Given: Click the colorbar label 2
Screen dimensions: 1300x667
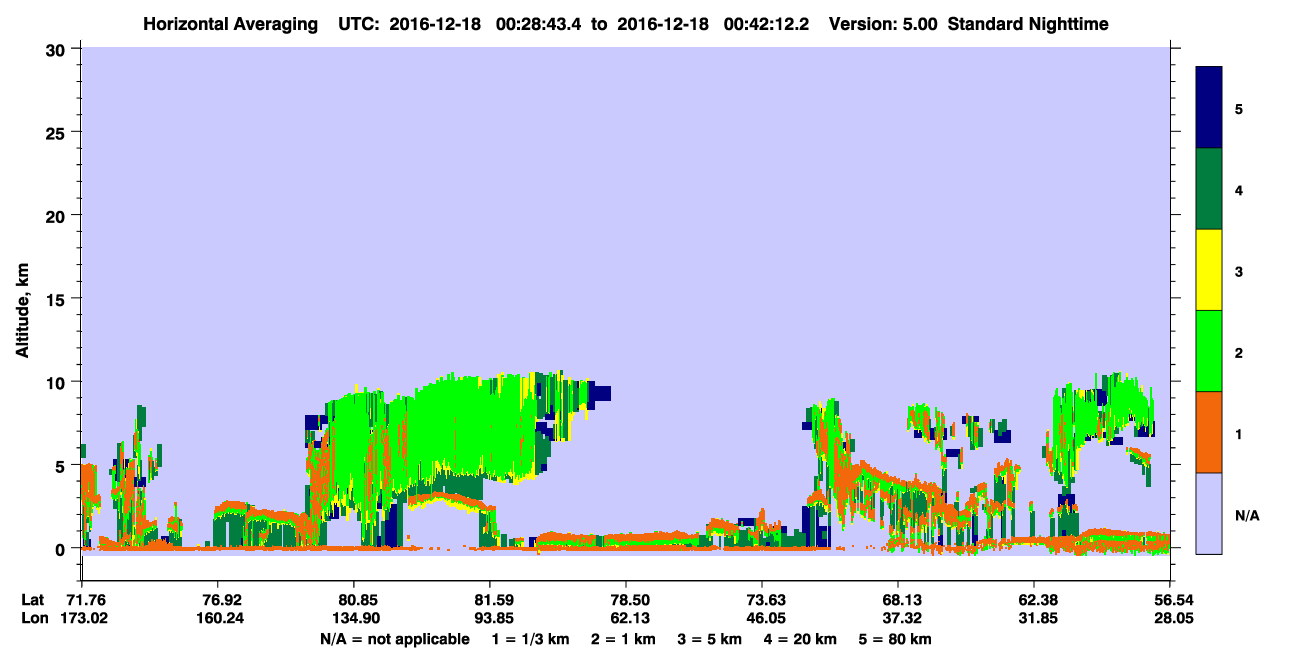Looking at the screenshot, I should coord(1239,353).
